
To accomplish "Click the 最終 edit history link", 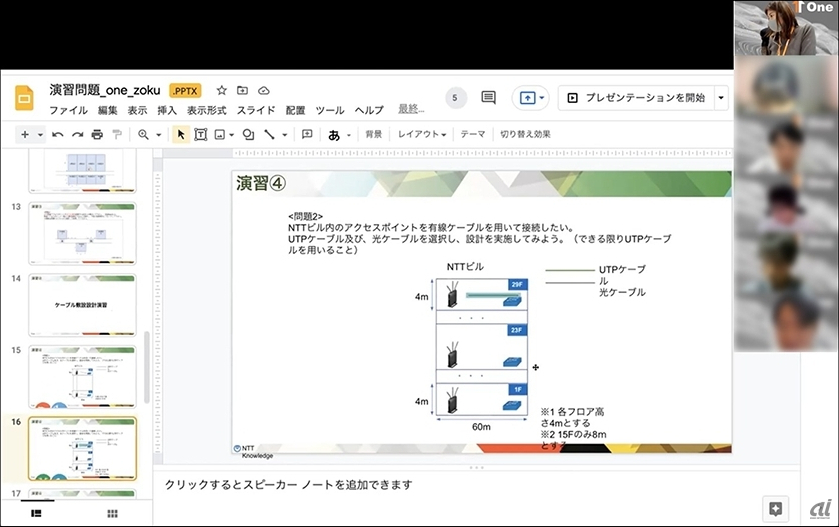I will point(411,109).
